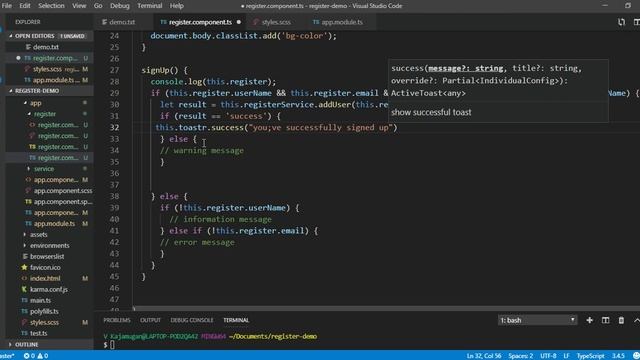
Task: Click the HTML icon beside index.html
Action: [x=24, y=278]
